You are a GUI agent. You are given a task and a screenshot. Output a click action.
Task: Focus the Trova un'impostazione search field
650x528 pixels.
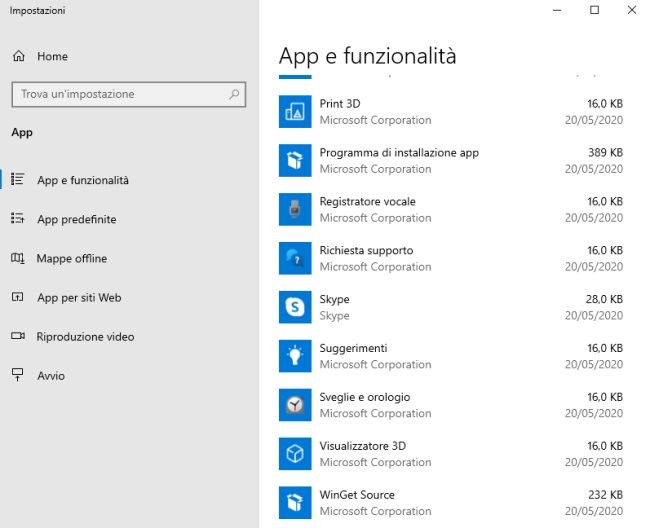129,94
